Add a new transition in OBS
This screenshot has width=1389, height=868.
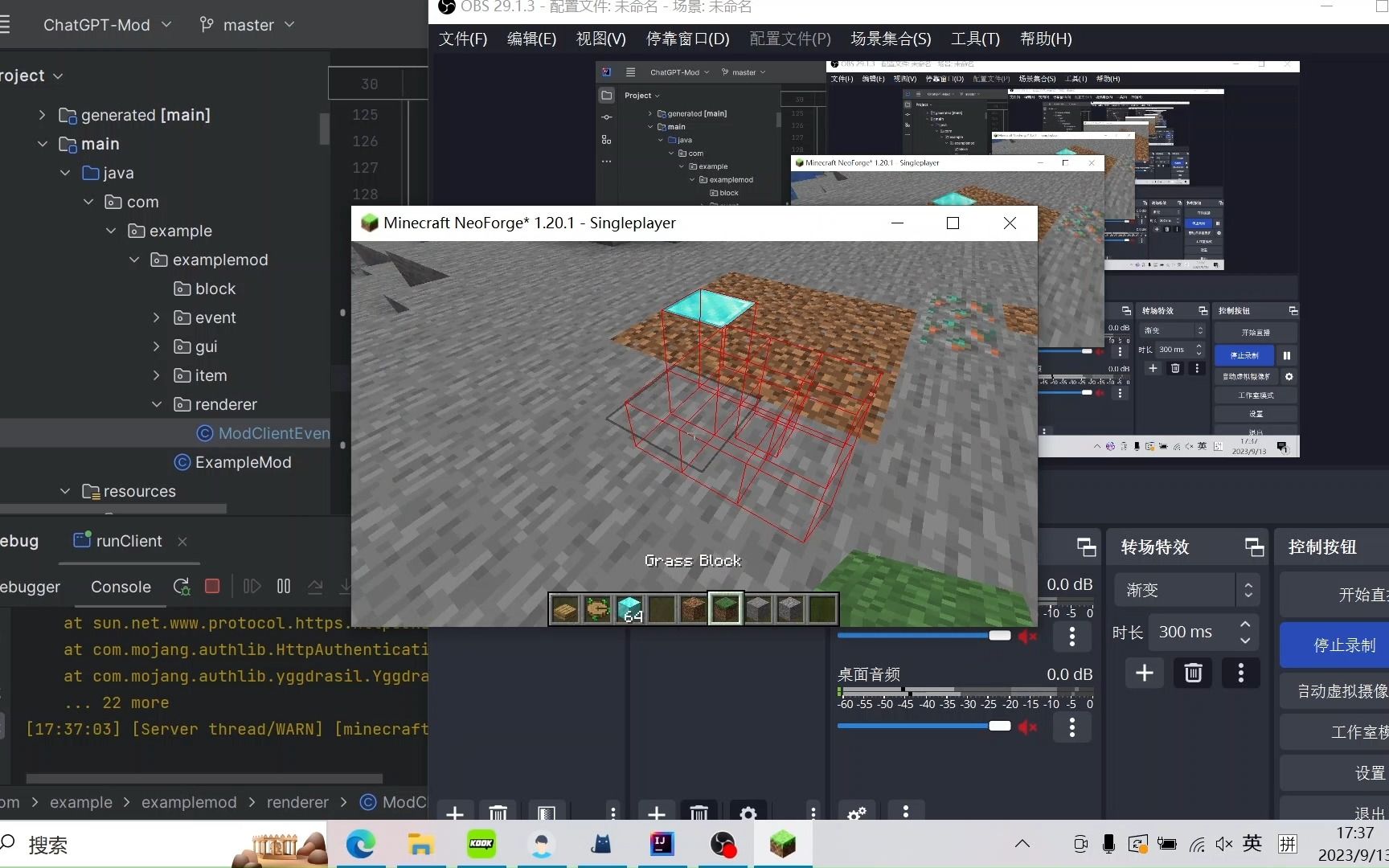(x=1145, y=673)
